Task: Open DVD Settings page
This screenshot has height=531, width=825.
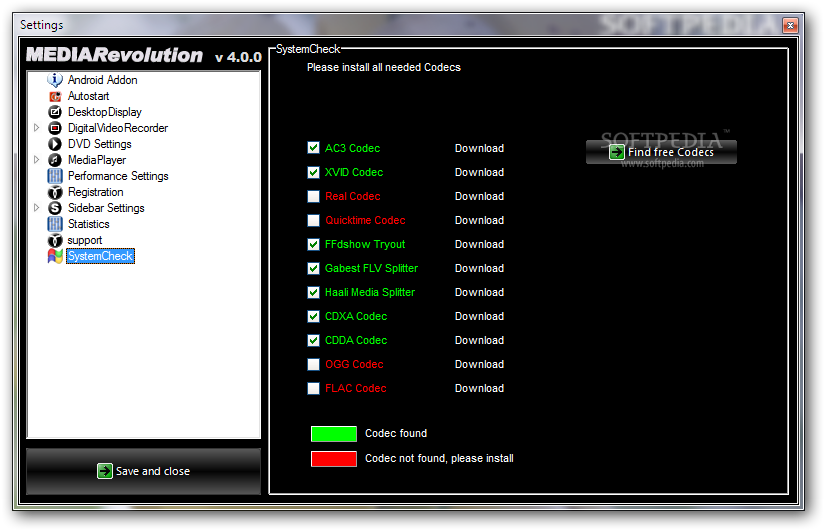Action: point(99,144)
